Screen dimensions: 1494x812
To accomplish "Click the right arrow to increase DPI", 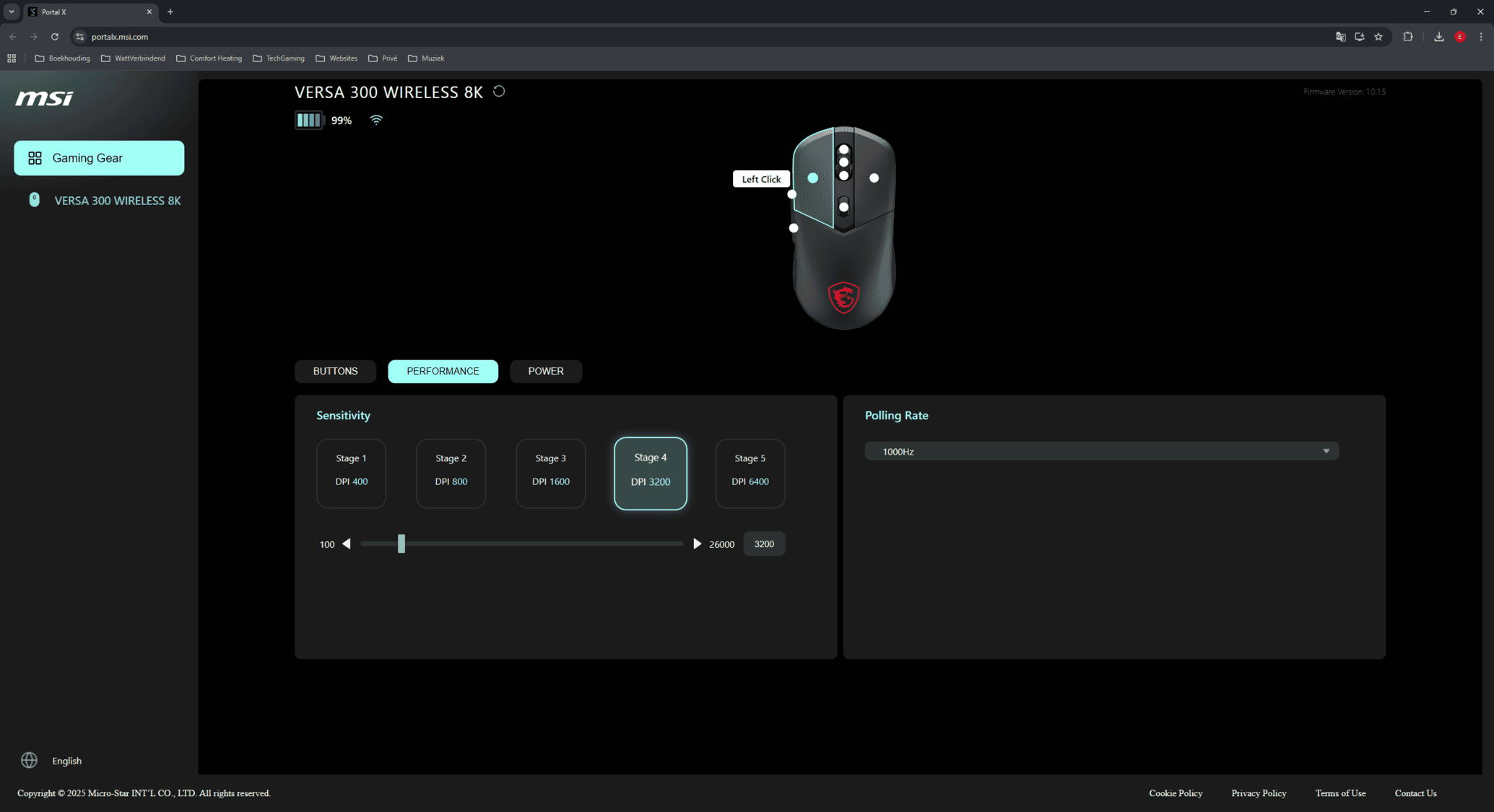I will click(697, 544).
